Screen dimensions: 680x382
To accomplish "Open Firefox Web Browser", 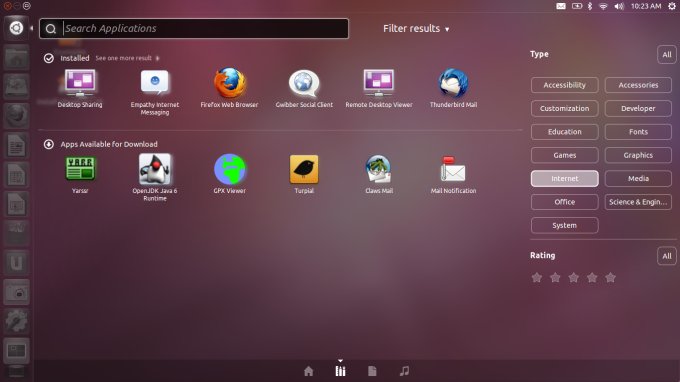I will click(x=229, y=88).
